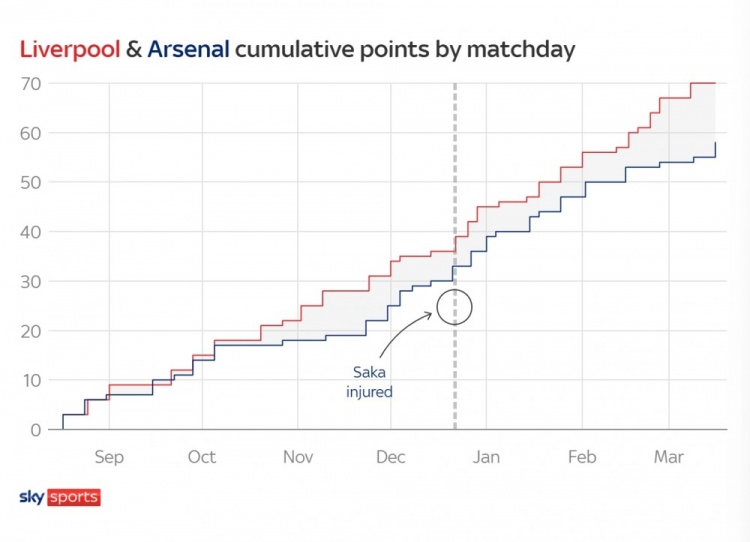Click the '50' y-axis label
Viewport: 750px width, 542px height.
[x=31, y=183]
